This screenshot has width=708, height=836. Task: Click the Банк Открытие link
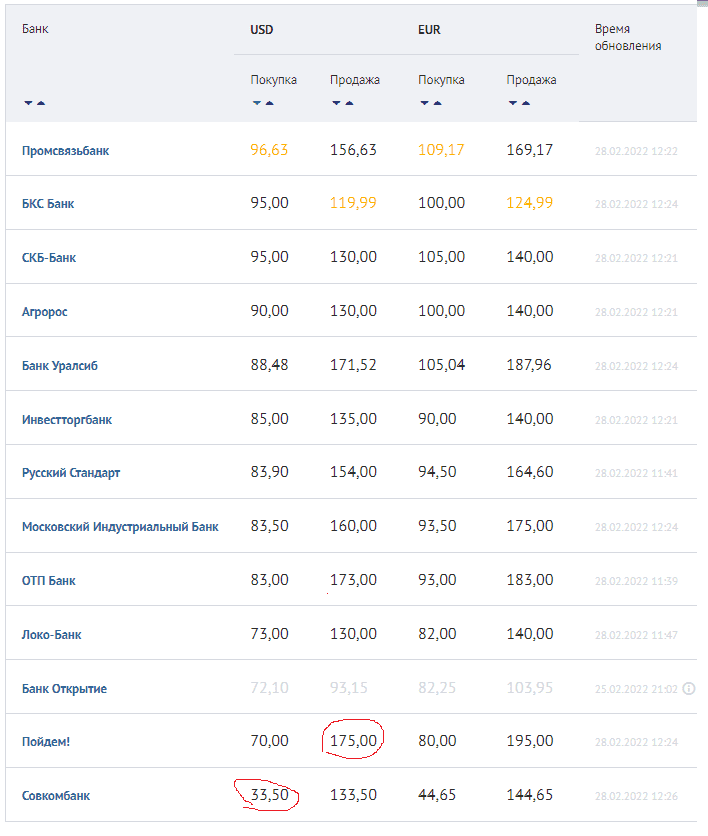point(64,689)
